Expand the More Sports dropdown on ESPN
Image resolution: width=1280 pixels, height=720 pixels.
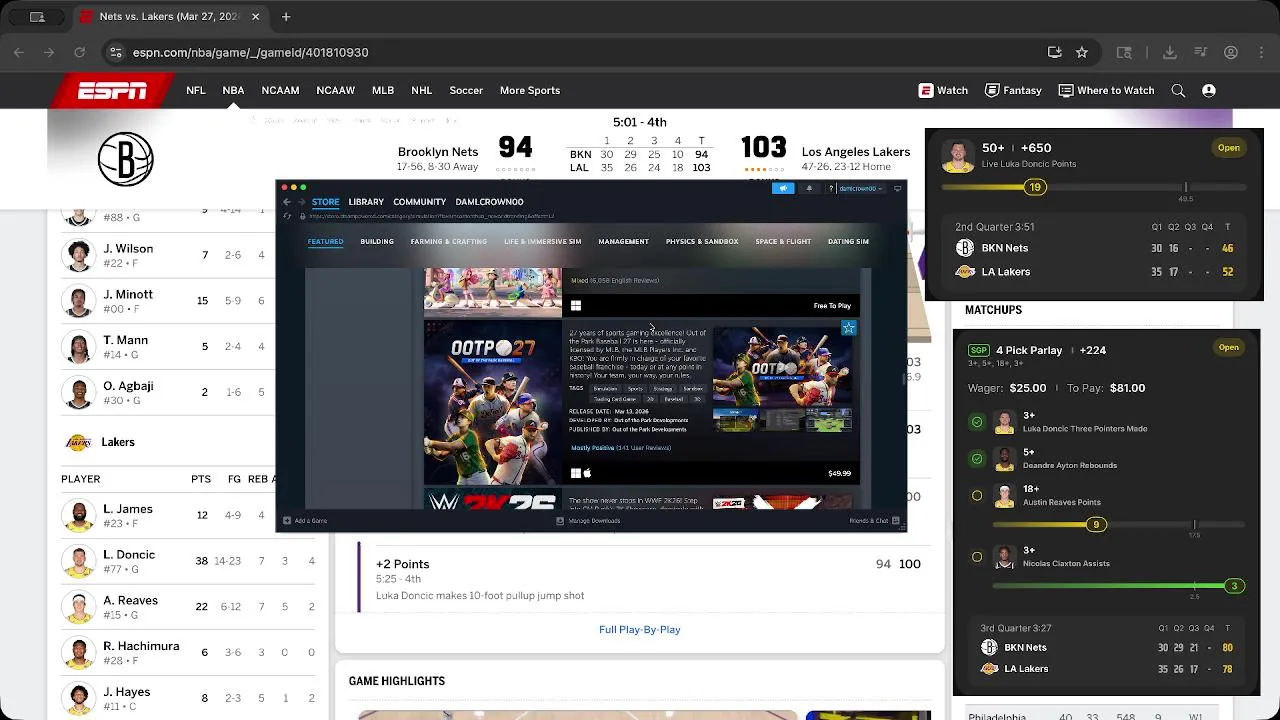point(530,90)
